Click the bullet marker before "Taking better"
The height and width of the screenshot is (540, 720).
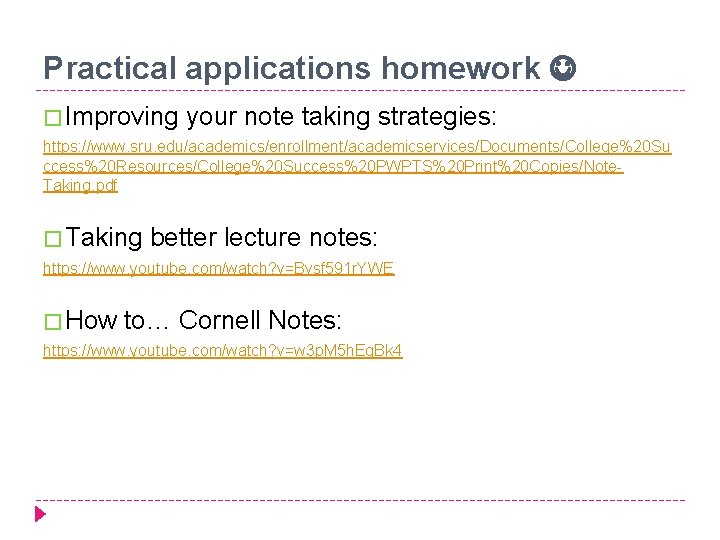pos(53,238)
